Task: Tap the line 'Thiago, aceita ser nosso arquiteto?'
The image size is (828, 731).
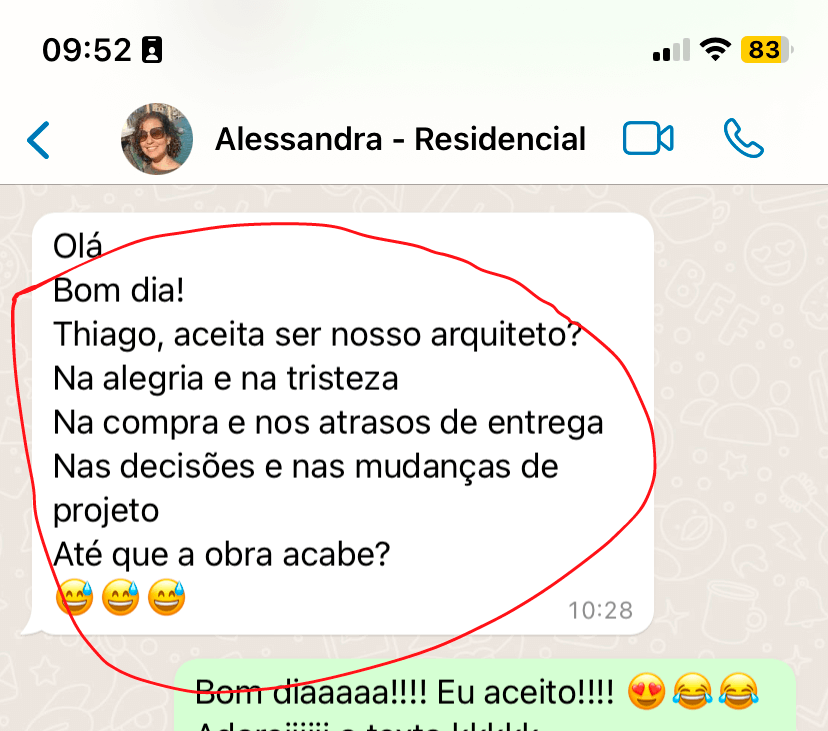Action: pyautogui.click(x=317, y=335)
